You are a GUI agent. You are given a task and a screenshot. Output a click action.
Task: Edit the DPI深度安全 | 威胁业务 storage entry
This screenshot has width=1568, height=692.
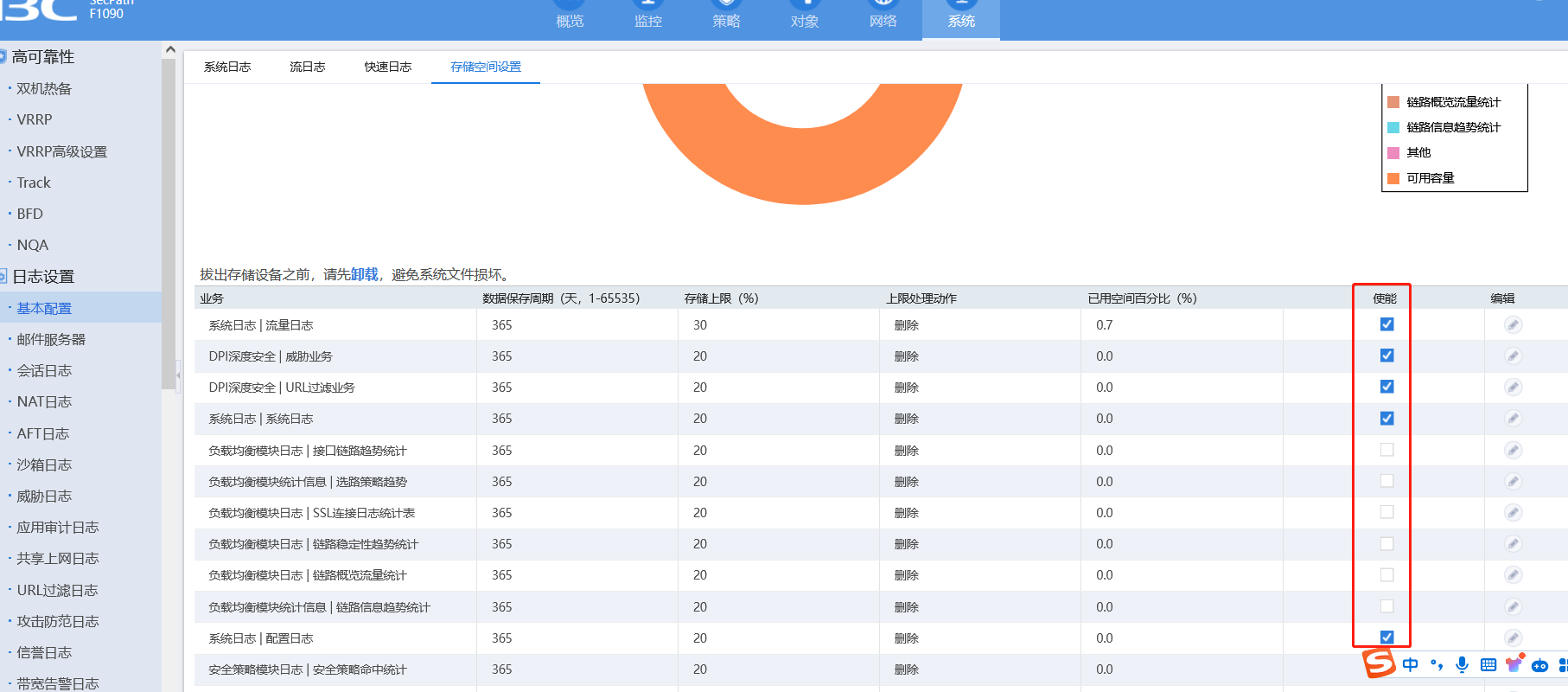1513,356
